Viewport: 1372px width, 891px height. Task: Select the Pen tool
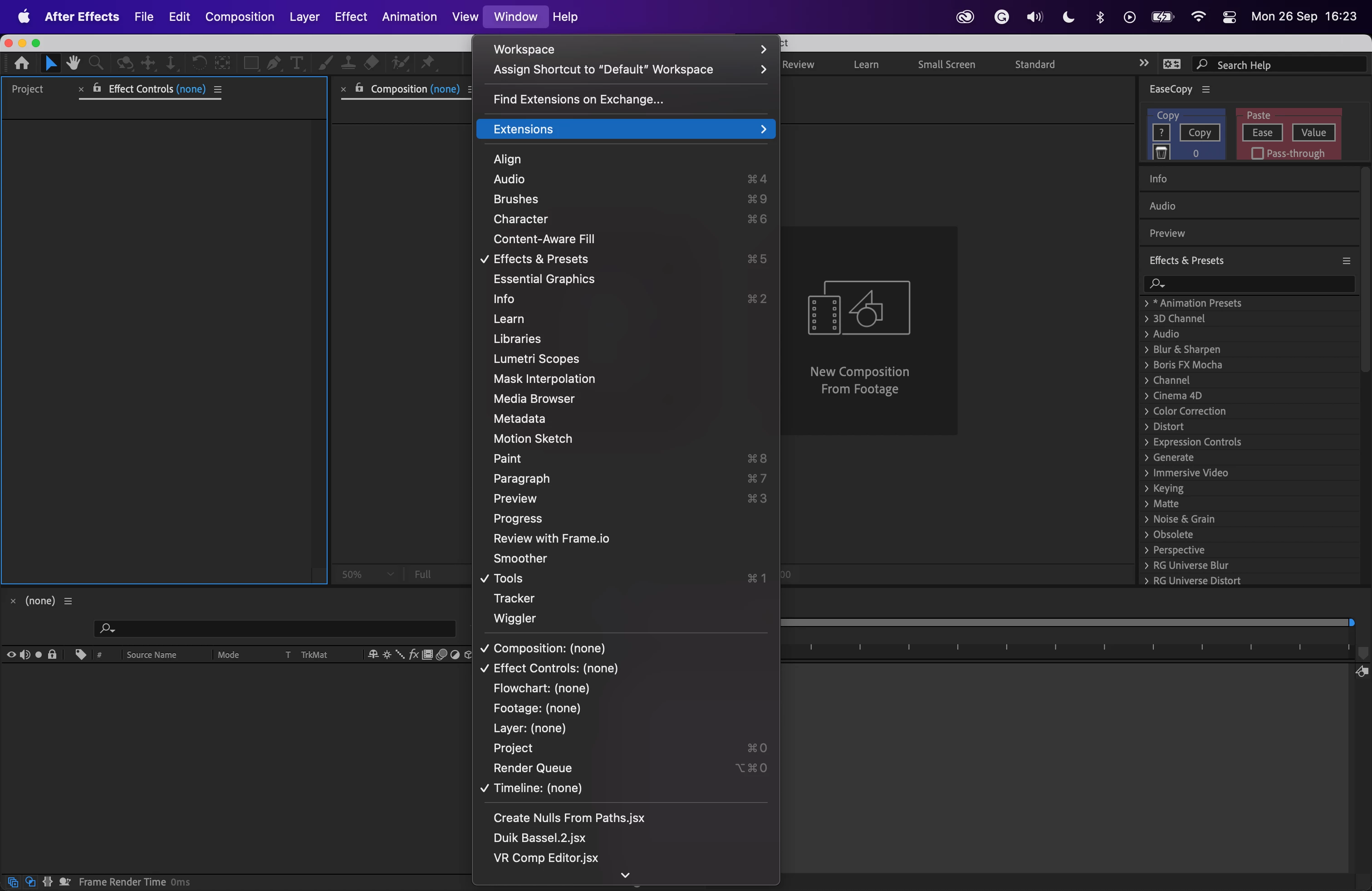click(x=274, y=64)
